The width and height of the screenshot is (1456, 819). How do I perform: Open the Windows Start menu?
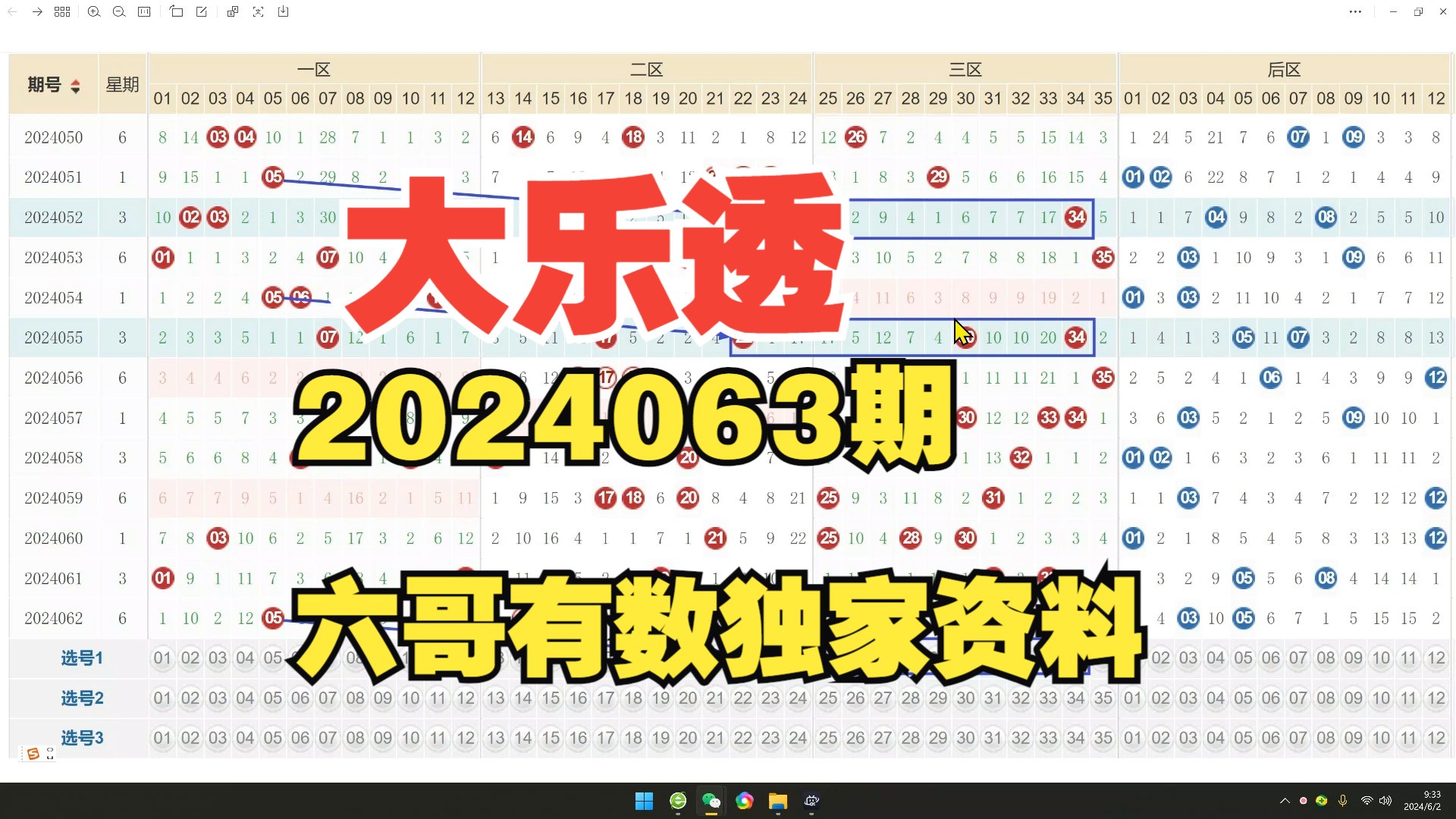pyautogui.click(x=644, y=801)
